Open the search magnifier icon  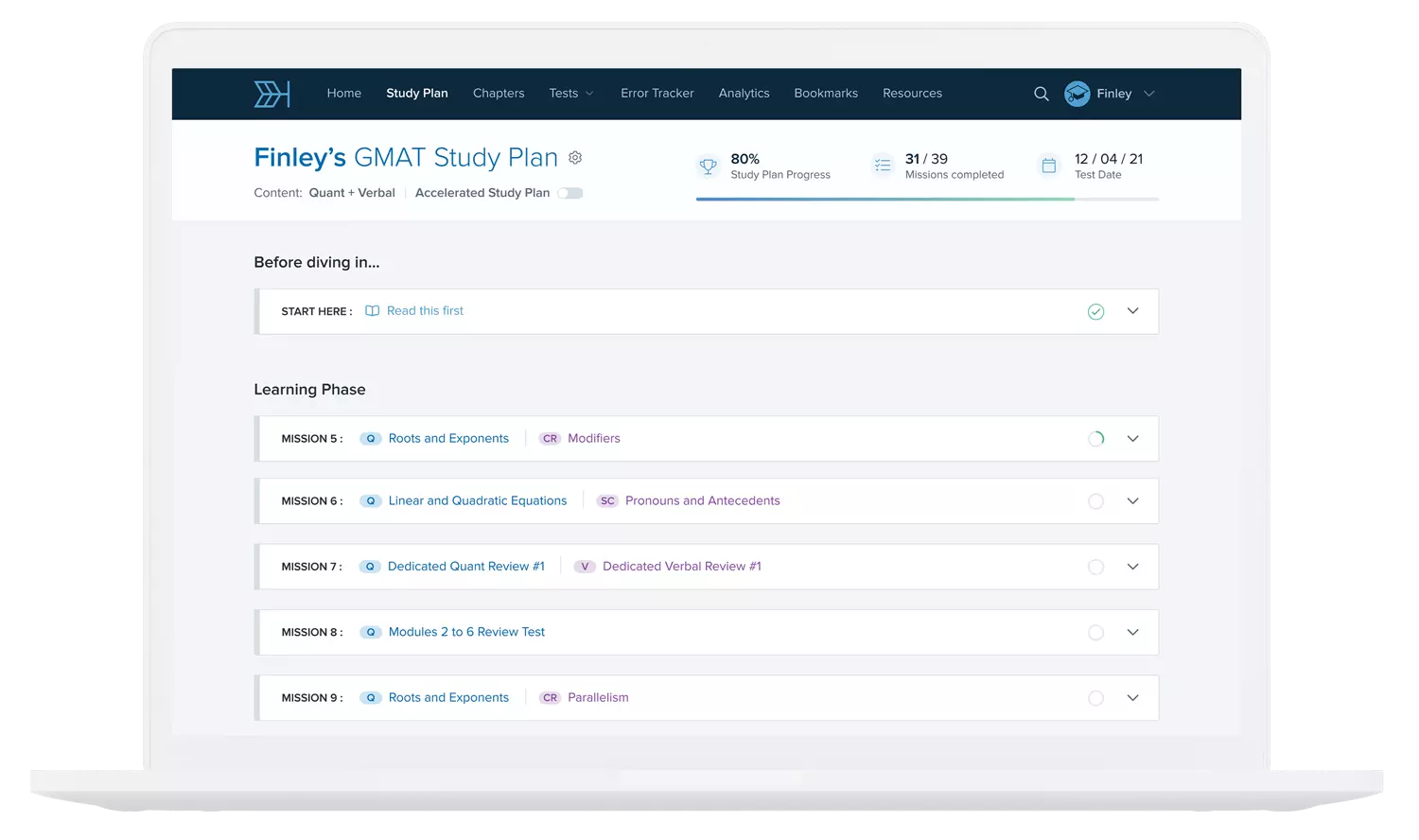coord(1042,94)
